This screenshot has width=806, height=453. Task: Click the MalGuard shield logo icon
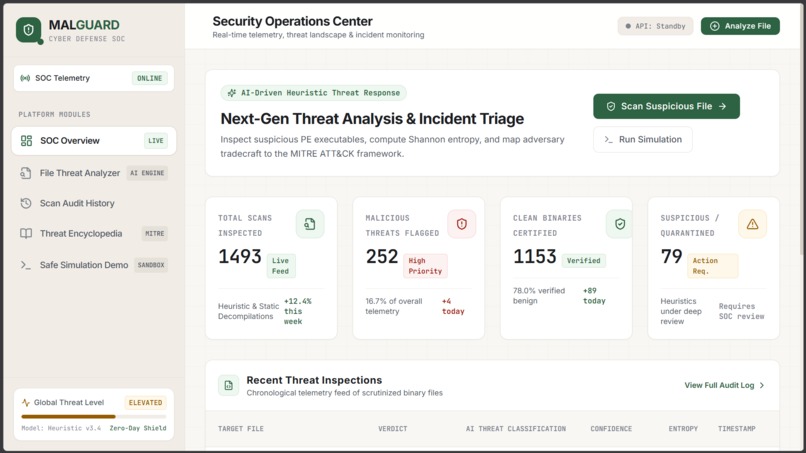click(x=29, y=30)
